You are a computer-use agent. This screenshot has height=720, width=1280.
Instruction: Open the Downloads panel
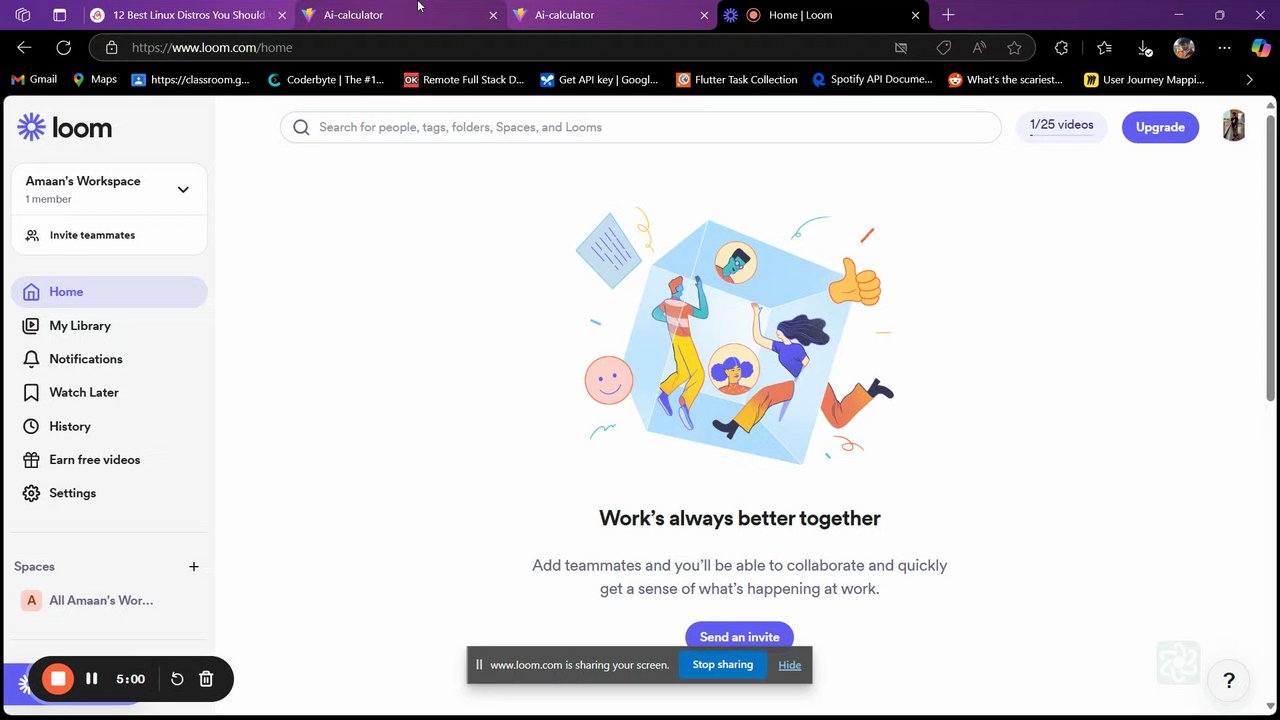tap(1145, 47)
